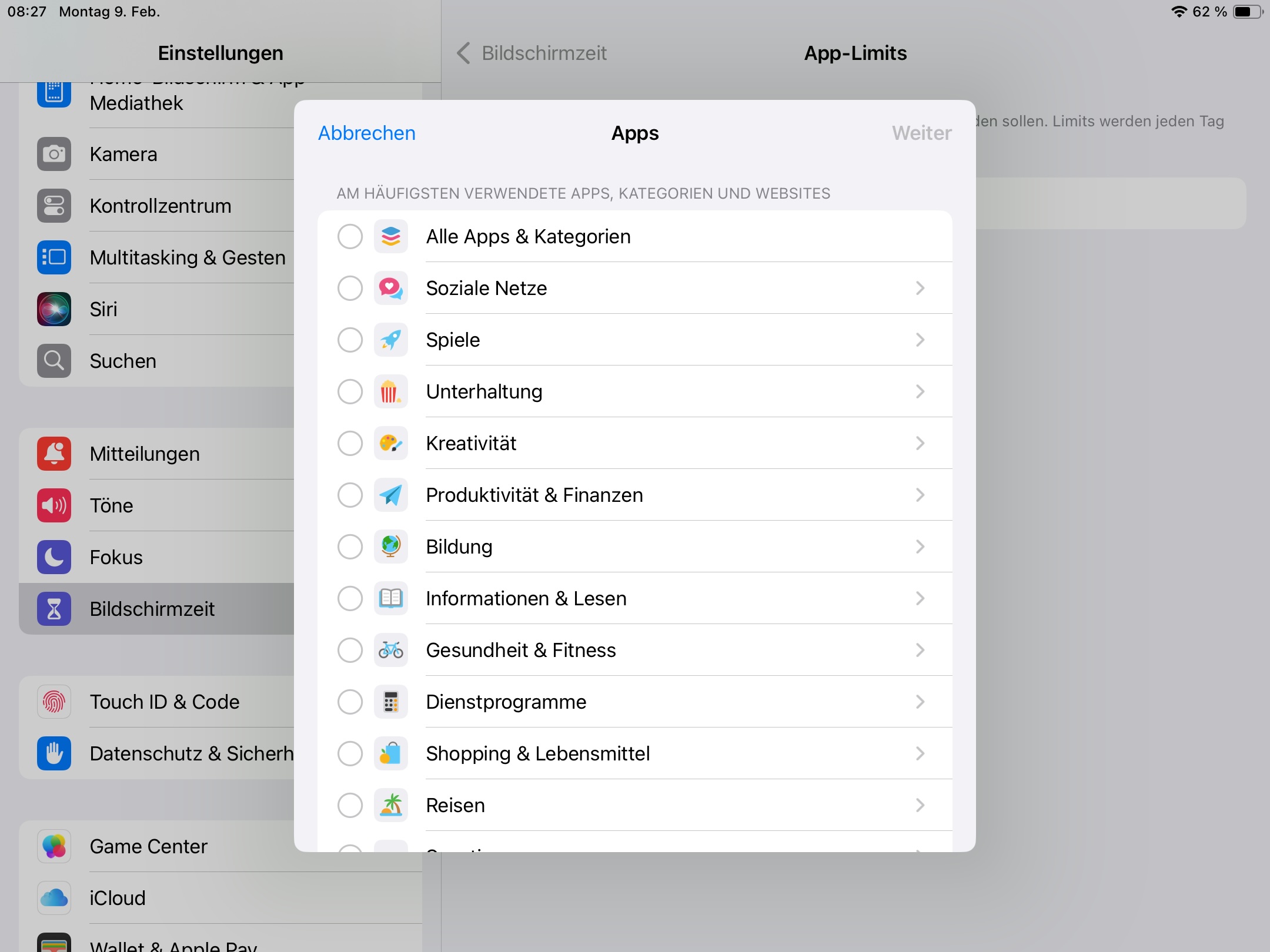
Task: Tap the Touch ID fingerprint icon
Action: (x=54, y=702)
